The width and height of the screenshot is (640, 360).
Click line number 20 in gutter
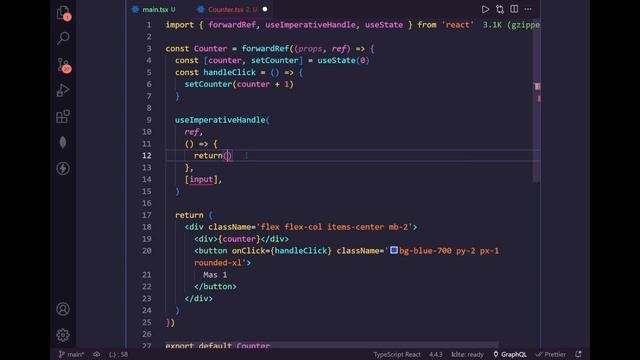tap(147, 251)
